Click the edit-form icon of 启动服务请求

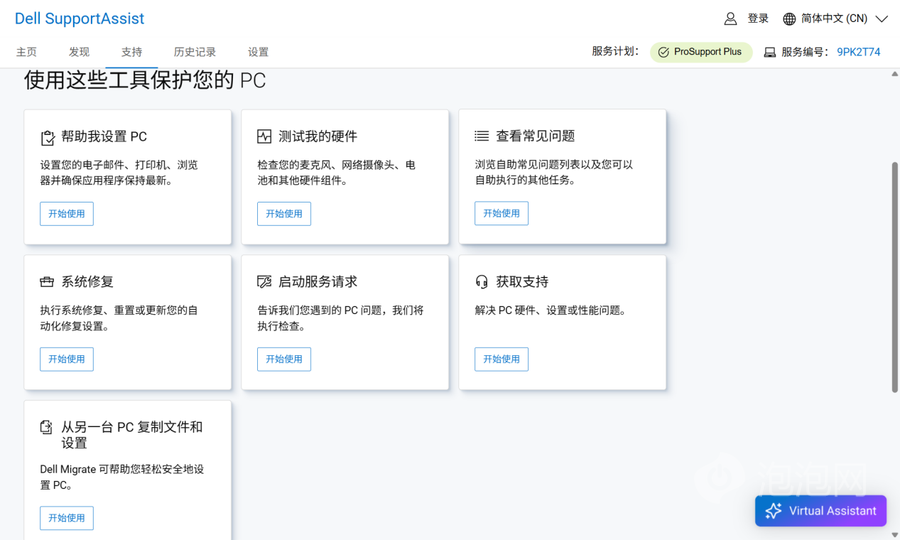[x=264, y=282]
